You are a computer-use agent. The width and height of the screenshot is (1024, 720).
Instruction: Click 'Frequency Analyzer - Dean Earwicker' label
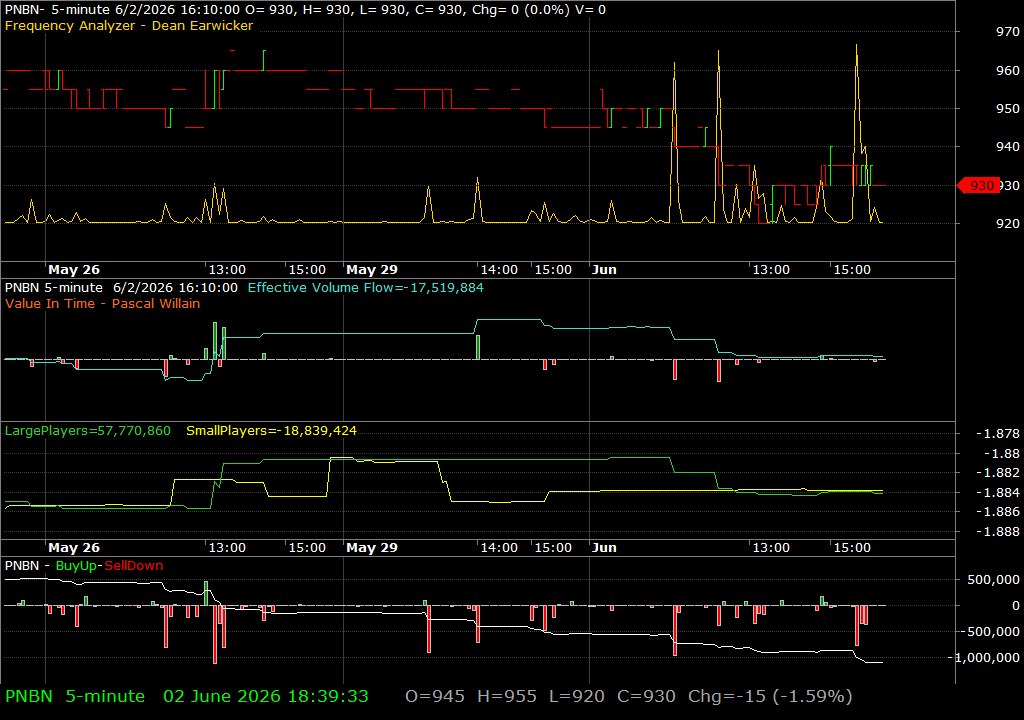(x=129, y=26)
